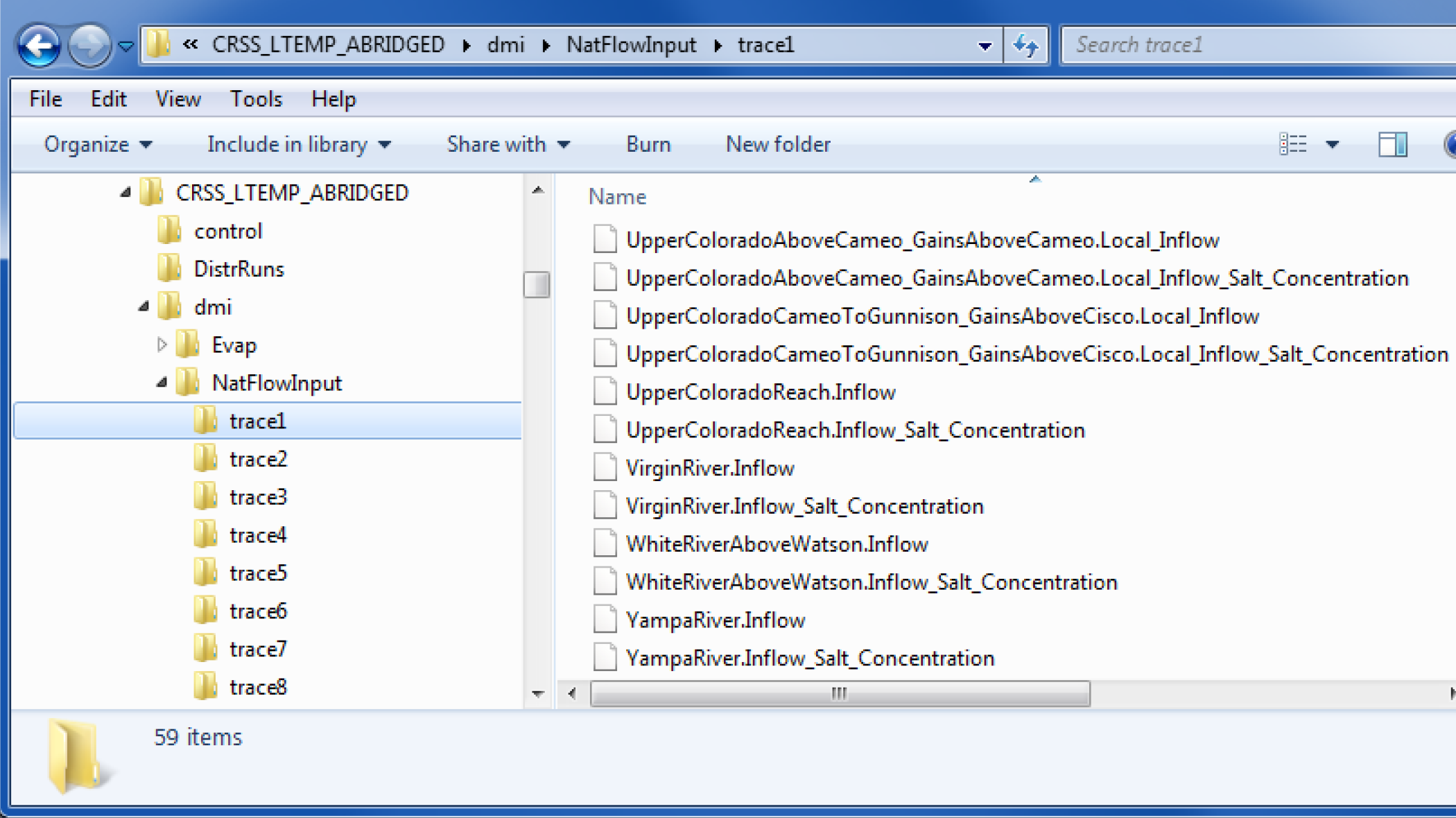Collapse the dmi folder node

(144, 306)
